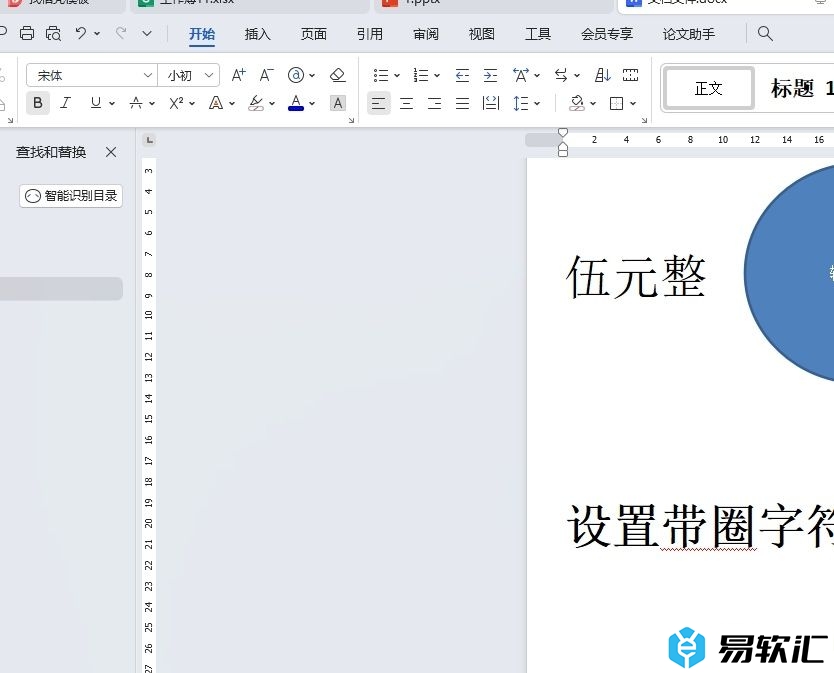Toggle align right
834x673 pixels.
(x=435, y=103)
